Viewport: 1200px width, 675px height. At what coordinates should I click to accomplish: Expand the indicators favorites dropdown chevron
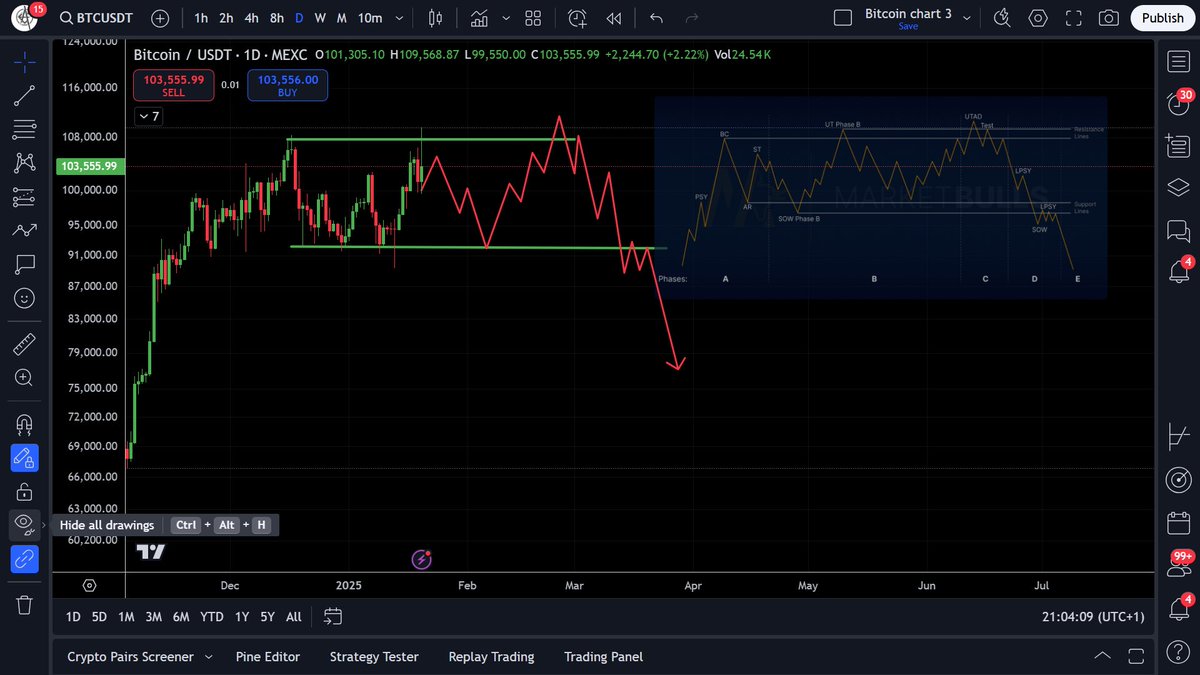tap(506, 18)
